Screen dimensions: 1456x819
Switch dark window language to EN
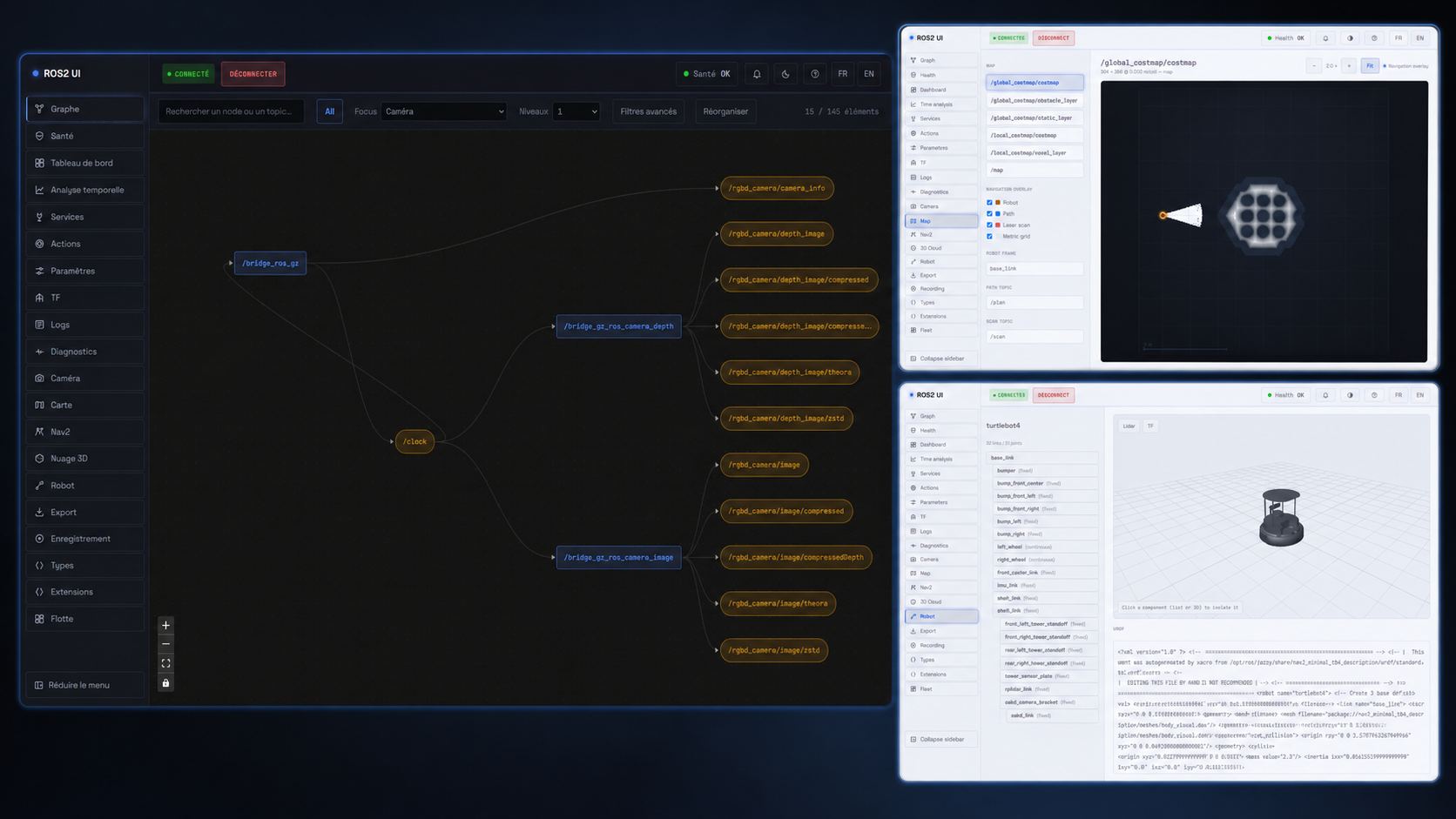(869, 74)
